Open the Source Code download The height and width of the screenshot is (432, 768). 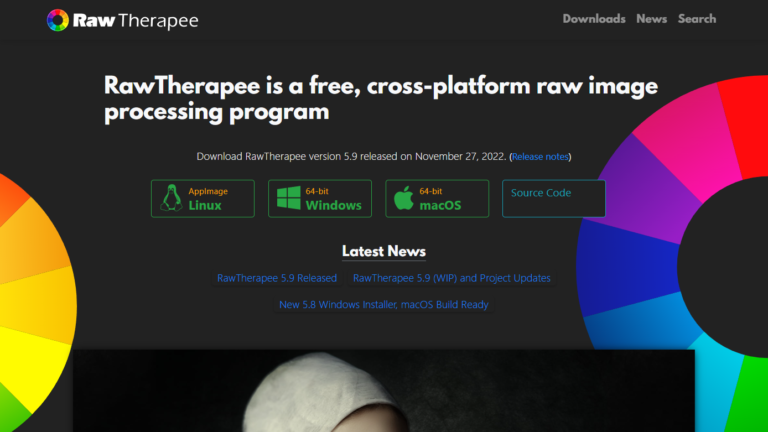point(553,198)
